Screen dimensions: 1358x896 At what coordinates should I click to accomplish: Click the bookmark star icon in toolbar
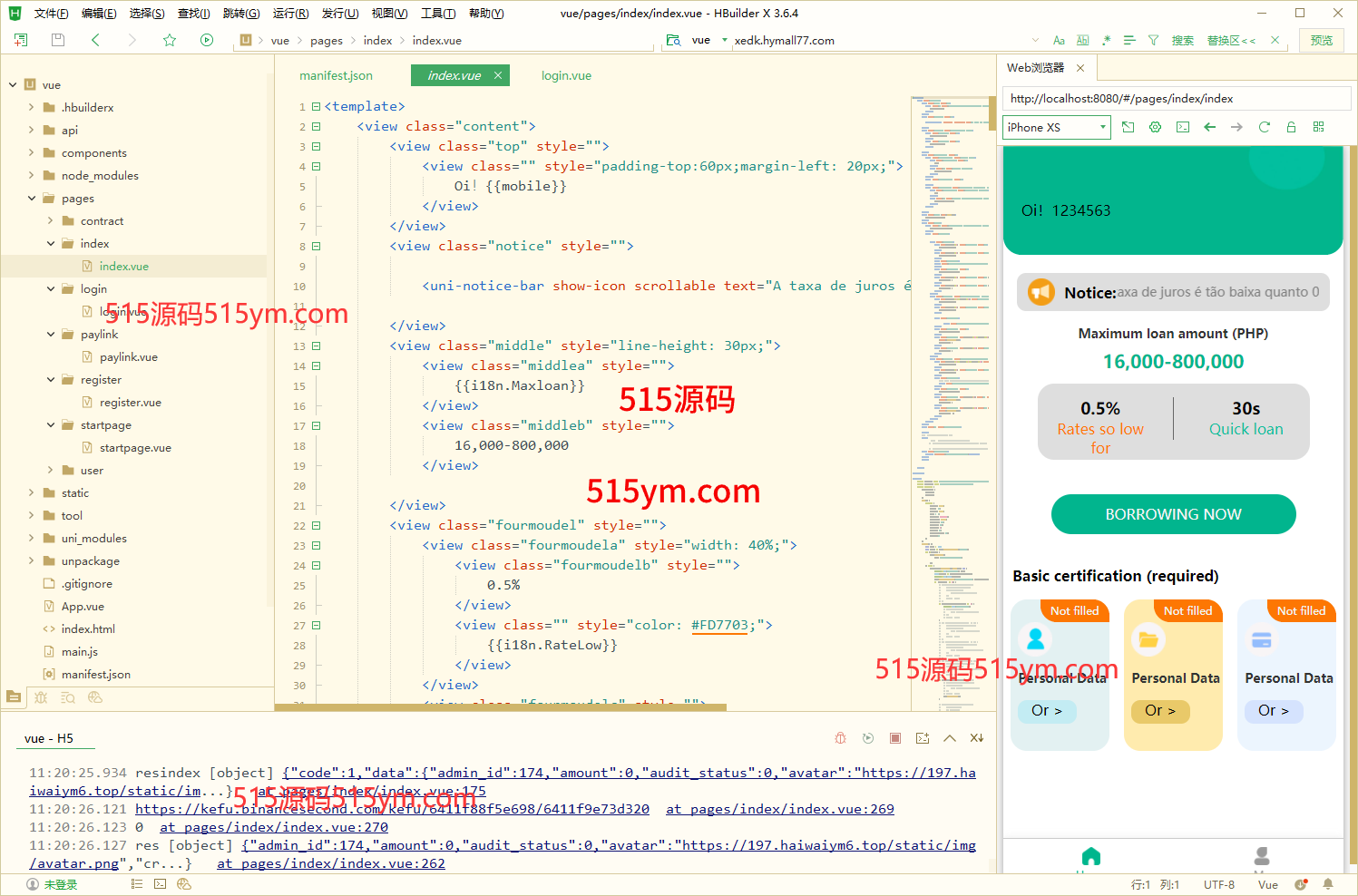[x=170, y=40]
